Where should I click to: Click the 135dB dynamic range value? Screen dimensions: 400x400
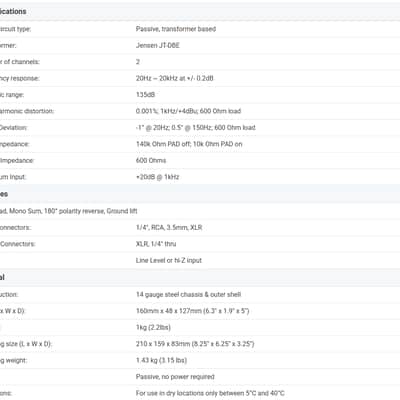click(145, 95)
